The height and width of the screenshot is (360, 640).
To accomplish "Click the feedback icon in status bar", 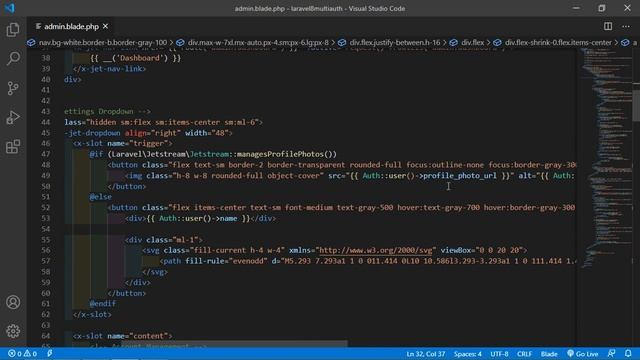I will click(611, 353).
